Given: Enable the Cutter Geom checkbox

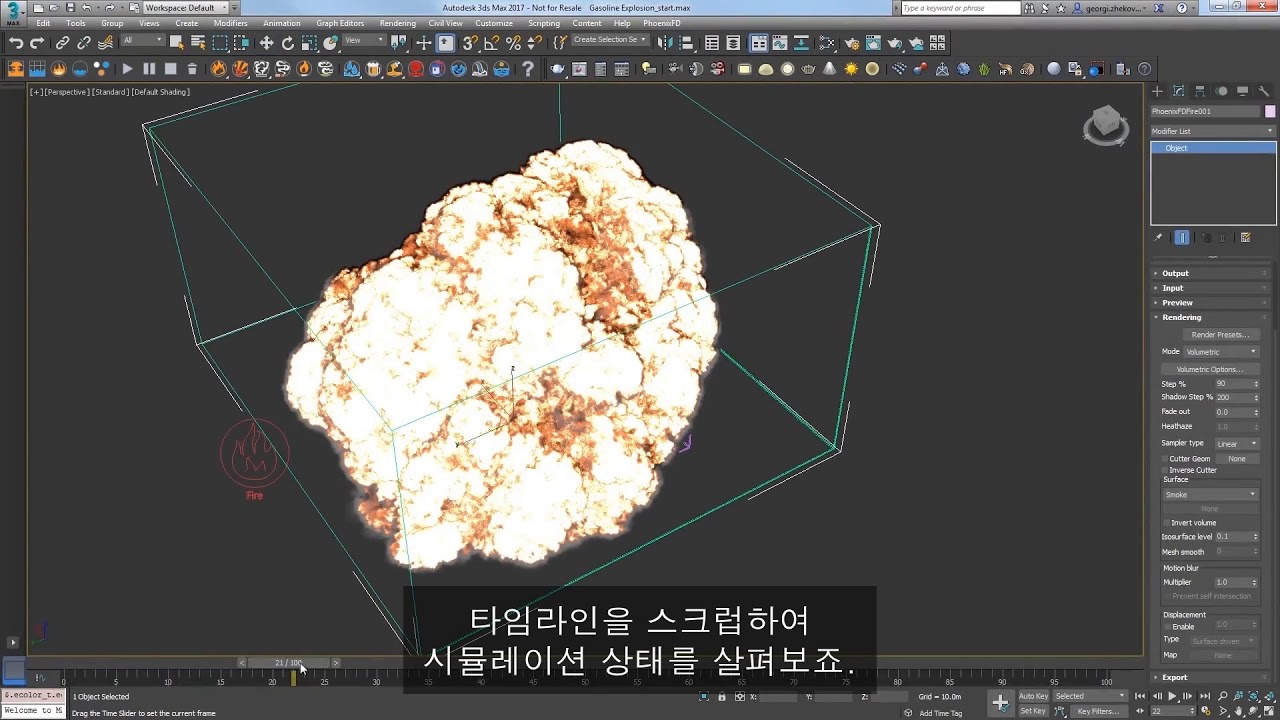Looking at the screenshot, I should coord(1165,459).
